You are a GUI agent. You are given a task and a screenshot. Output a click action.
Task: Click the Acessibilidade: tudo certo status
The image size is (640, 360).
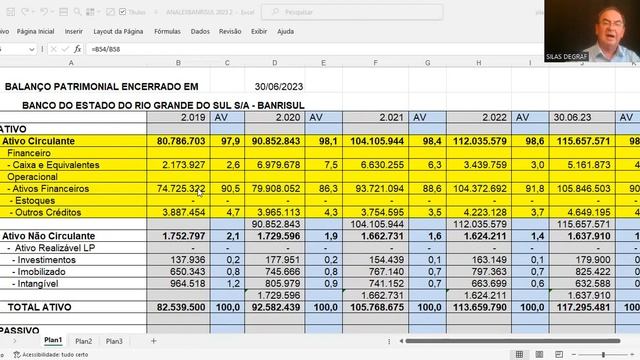[51, 355]
